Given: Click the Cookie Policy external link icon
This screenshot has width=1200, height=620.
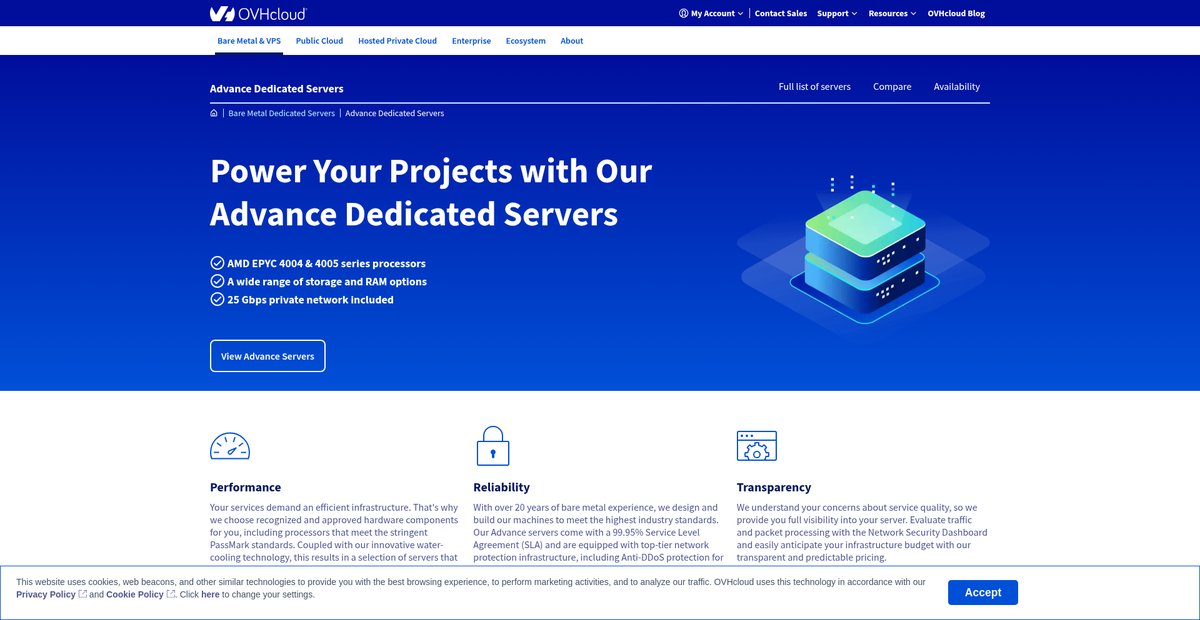Looking at the screenshot, I should coord(171,594).
